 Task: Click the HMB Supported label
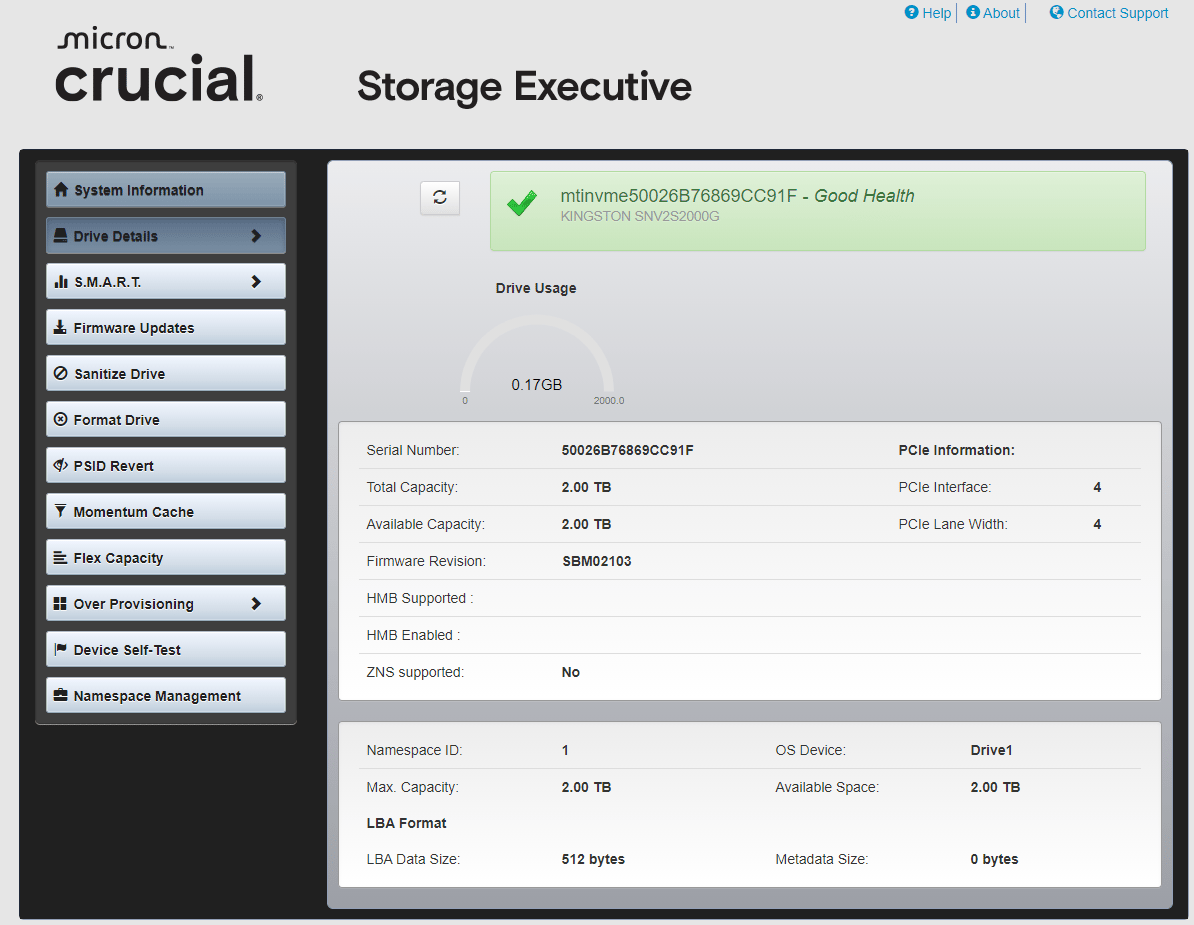tap(420, 598)
